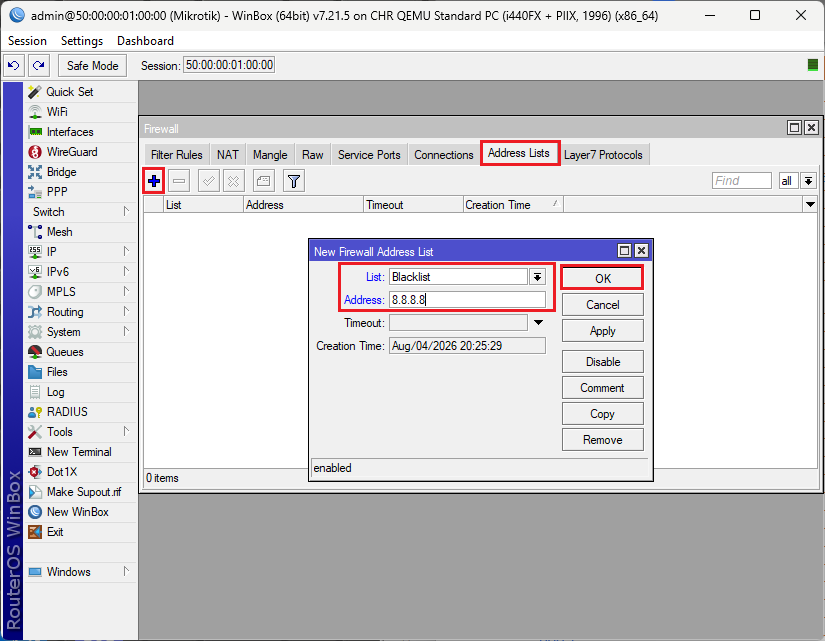The width and height of the screenshot is (825, 641).
Task: Switch to Connections tab
Action: tap(444, 155)
